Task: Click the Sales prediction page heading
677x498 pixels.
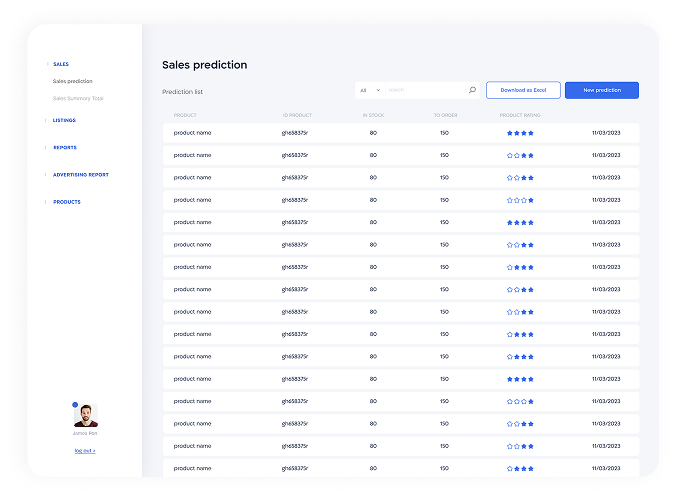Action: click(x=205, y=65)
